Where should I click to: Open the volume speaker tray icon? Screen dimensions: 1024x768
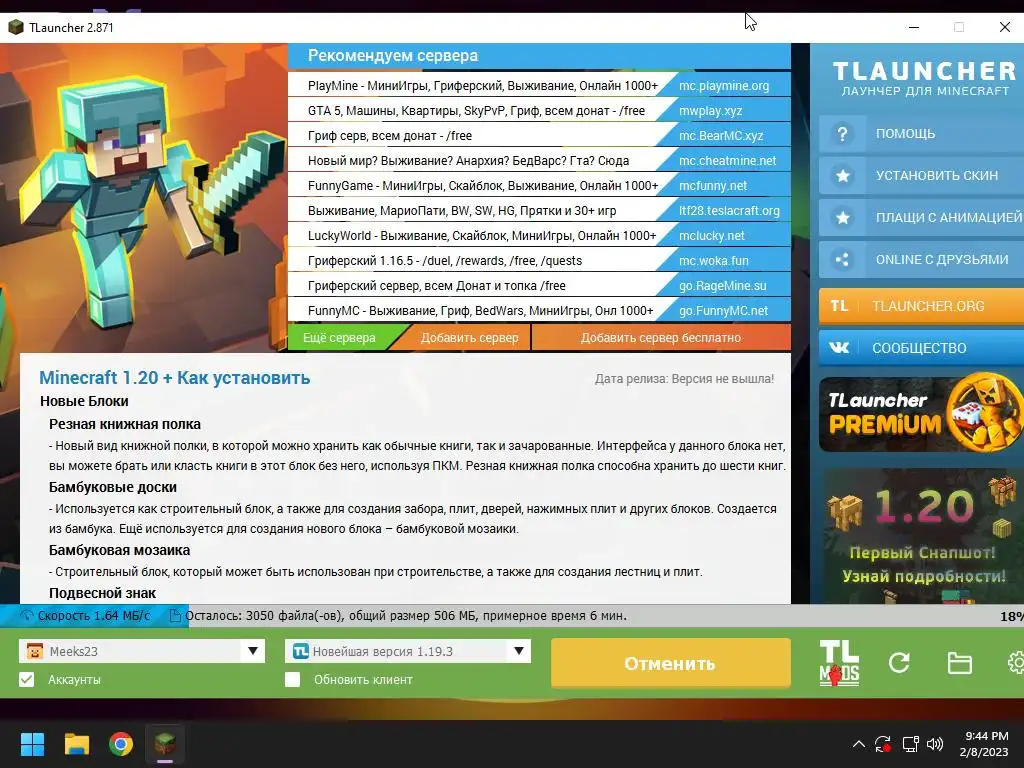pyautogui.click(x=935, y=744)
